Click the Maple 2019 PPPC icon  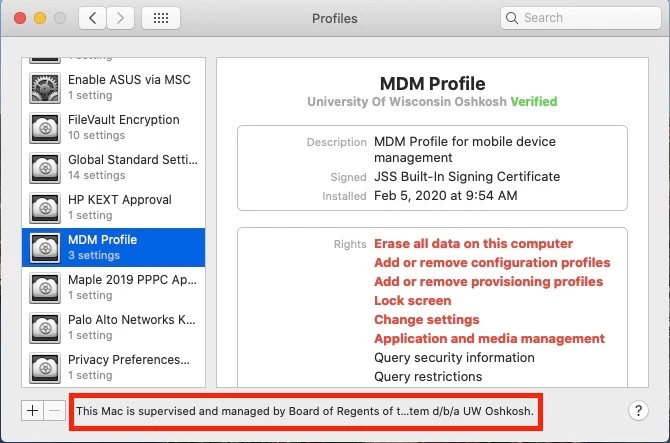pyautogui.click(x=45, y=288)
